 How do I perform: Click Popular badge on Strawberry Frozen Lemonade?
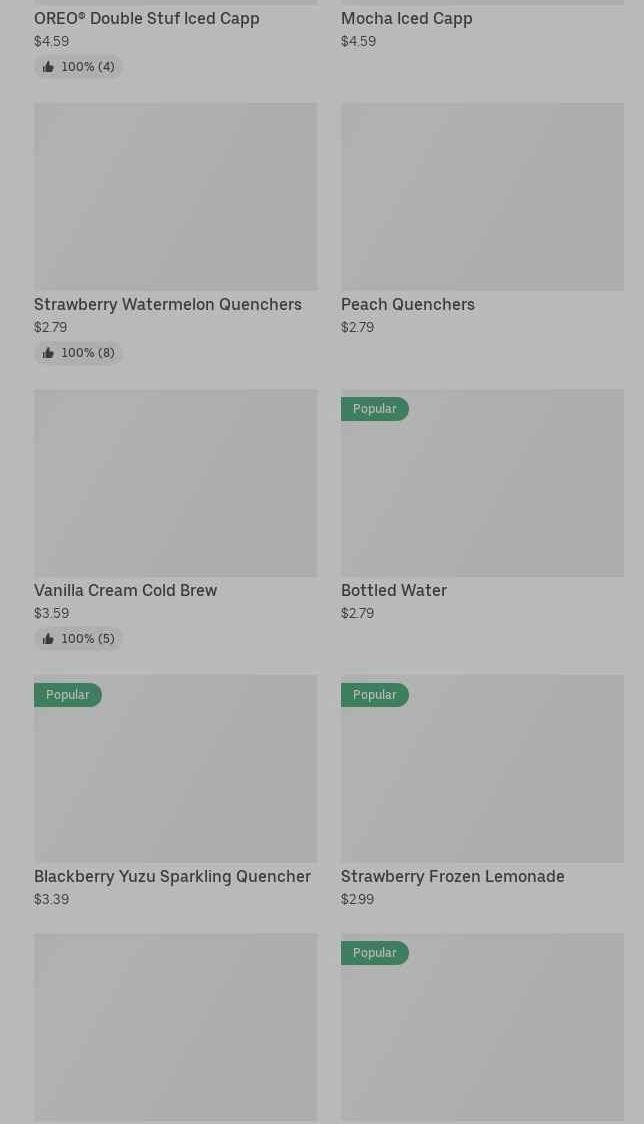point(375,695)
